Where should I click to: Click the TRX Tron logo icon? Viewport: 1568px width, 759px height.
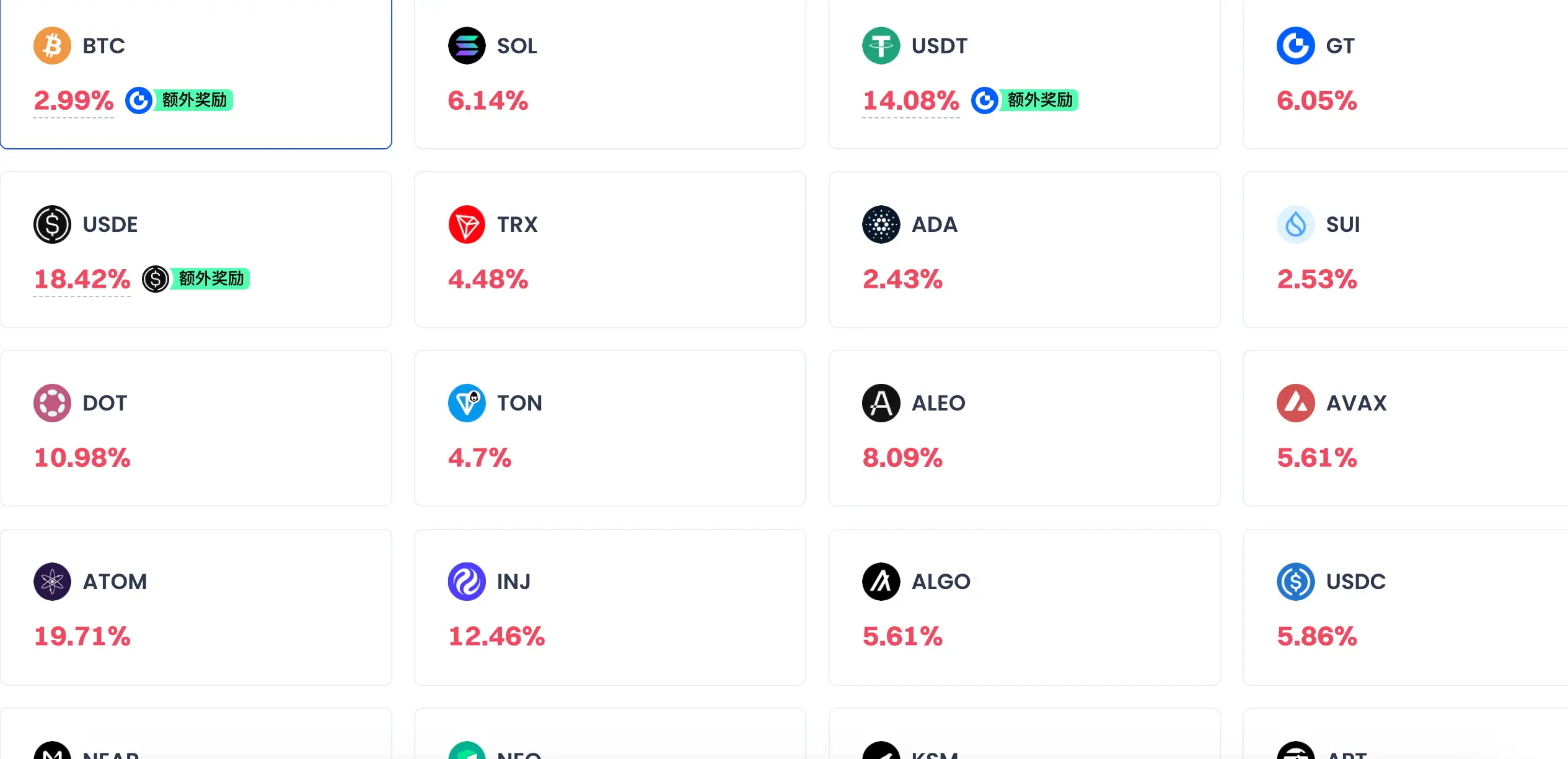tap(467, 224)
